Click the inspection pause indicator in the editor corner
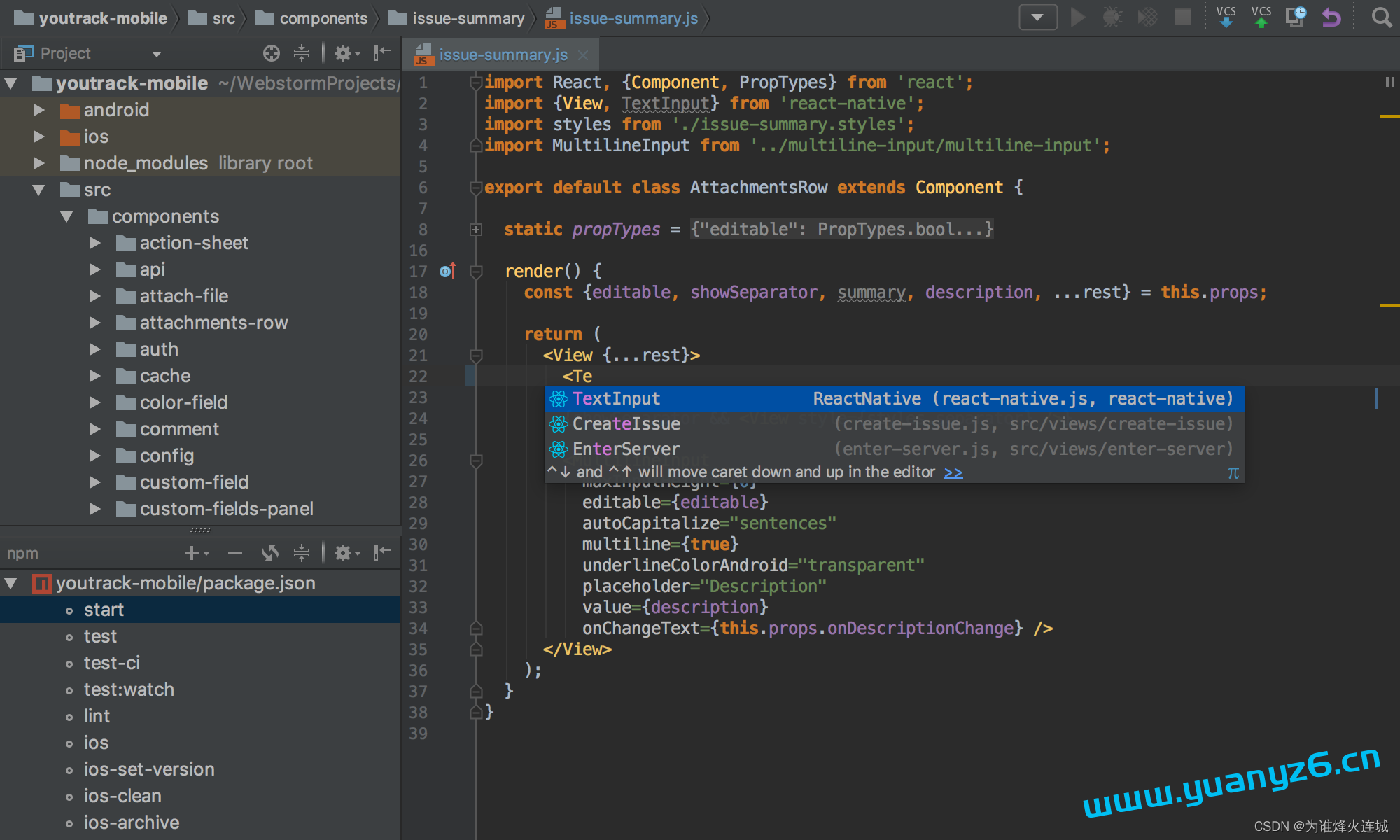 tap(1389, 82)
